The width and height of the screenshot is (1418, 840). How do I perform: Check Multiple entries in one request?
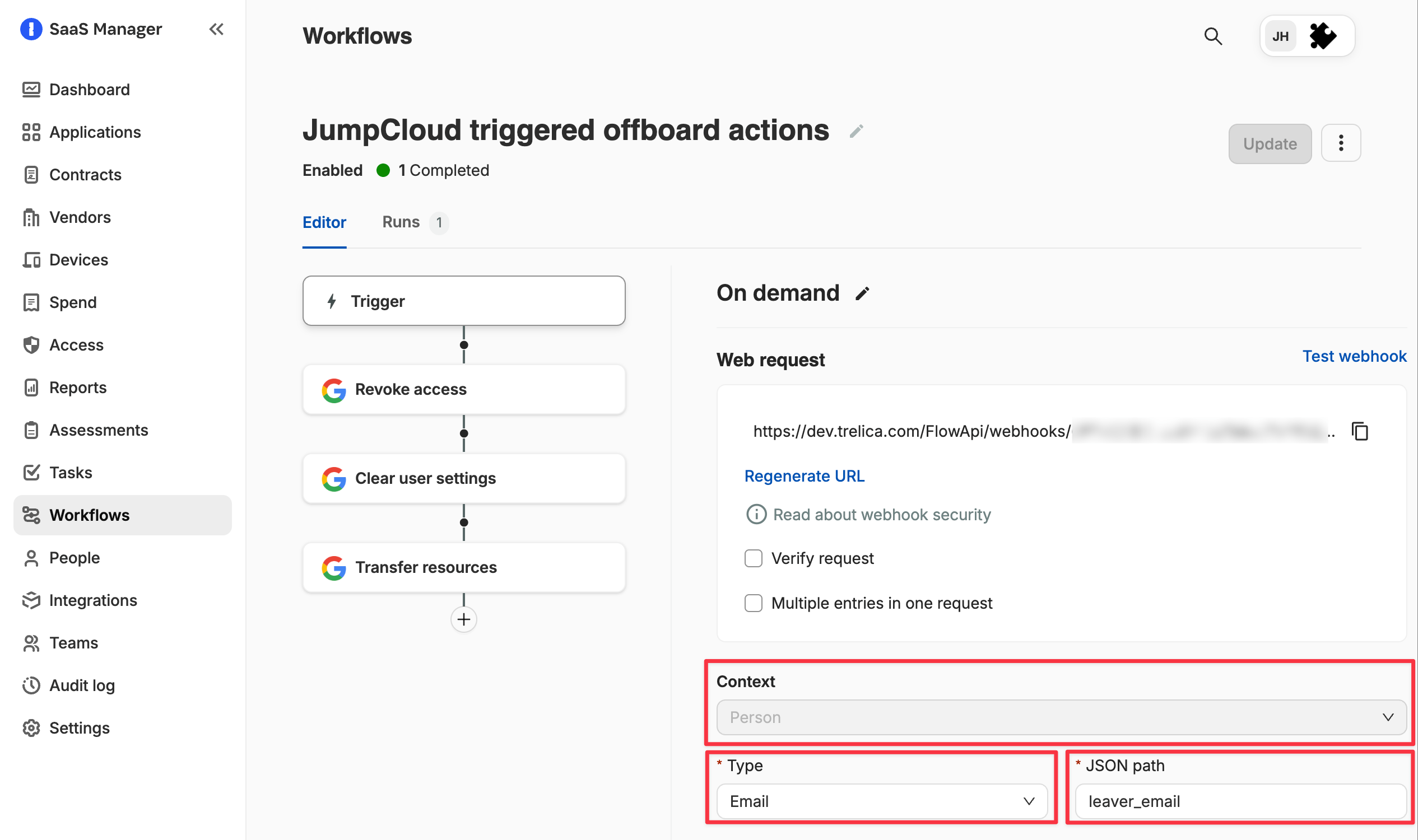(x=753, y=603)
